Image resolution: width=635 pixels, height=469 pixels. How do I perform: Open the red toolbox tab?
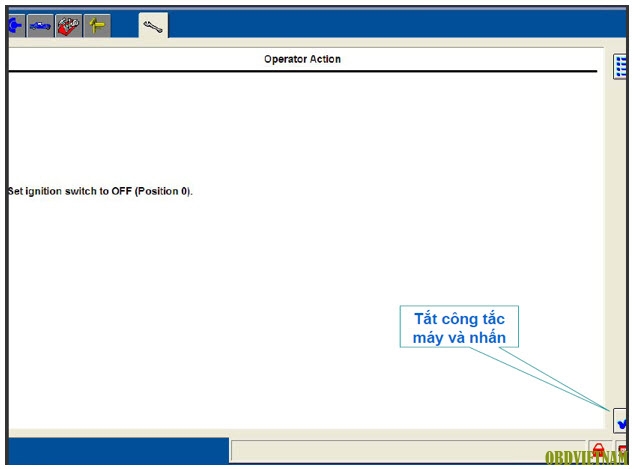68,26
